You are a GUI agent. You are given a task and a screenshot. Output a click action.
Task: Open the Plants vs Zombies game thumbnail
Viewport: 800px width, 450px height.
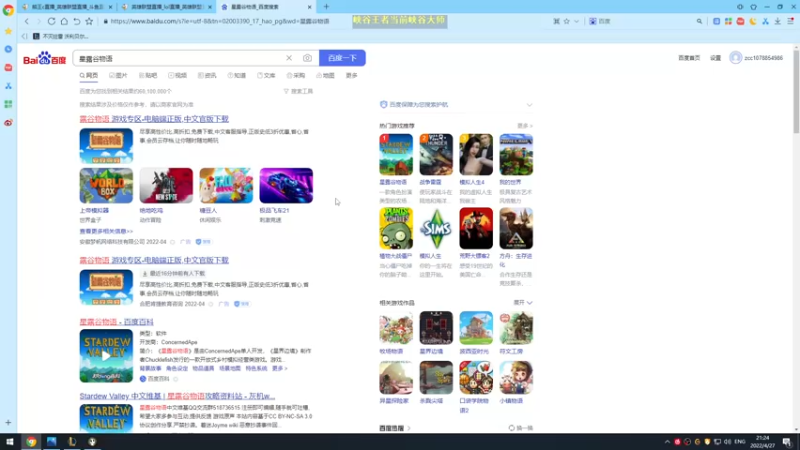tap(396, 228)
